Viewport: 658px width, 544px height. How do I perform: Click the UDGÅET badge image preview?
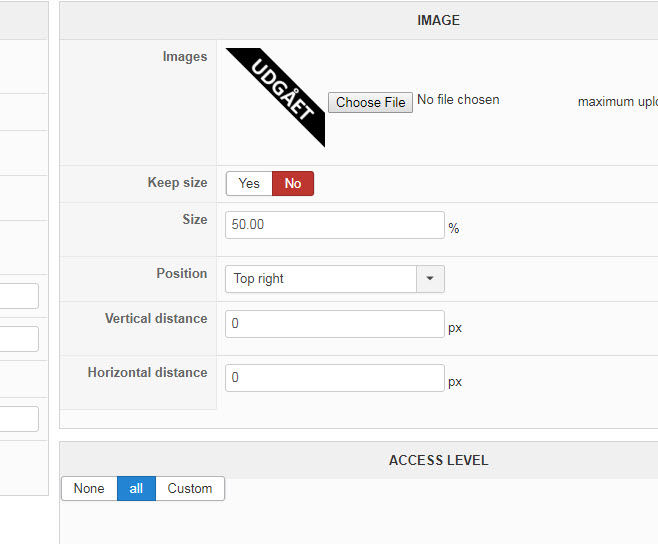tap(276, 96)
